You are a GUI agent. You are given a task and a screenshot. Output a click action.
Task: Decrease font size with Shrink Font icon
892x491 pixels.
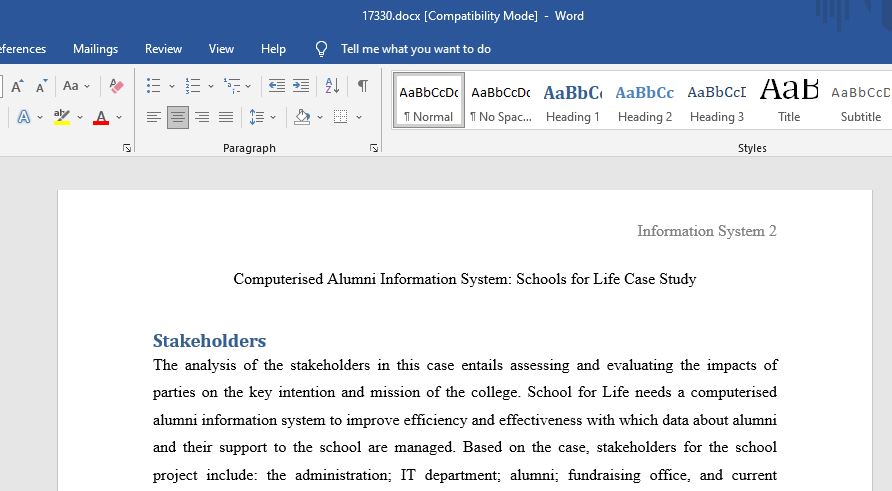pos(41,86)
